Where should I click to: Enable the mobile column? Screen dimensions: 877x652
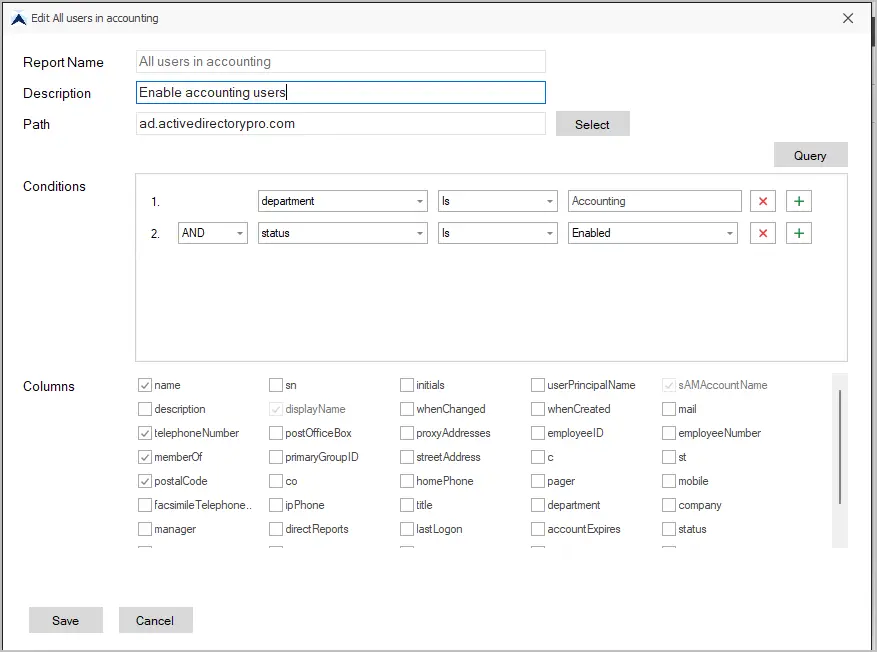click(x=668, y=481)
